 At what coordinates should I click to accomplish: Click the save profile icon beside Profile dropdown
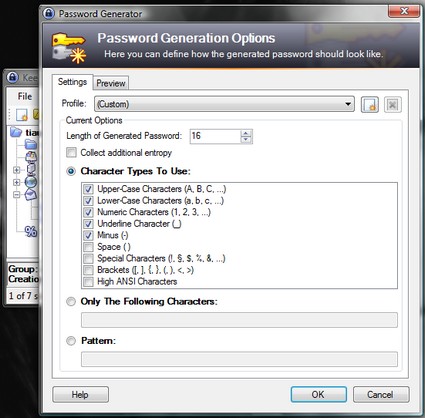pyautogui.click(x=370, y=105)
